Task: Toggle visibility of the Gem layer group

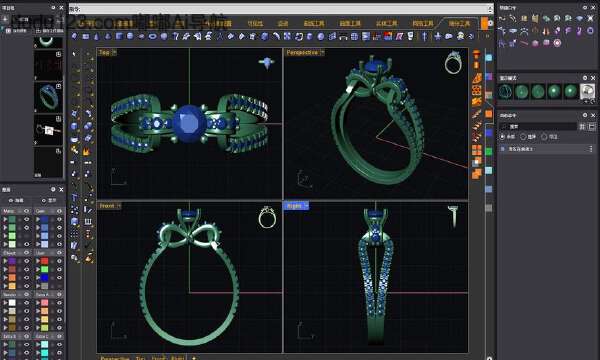Action: (59, 211)
